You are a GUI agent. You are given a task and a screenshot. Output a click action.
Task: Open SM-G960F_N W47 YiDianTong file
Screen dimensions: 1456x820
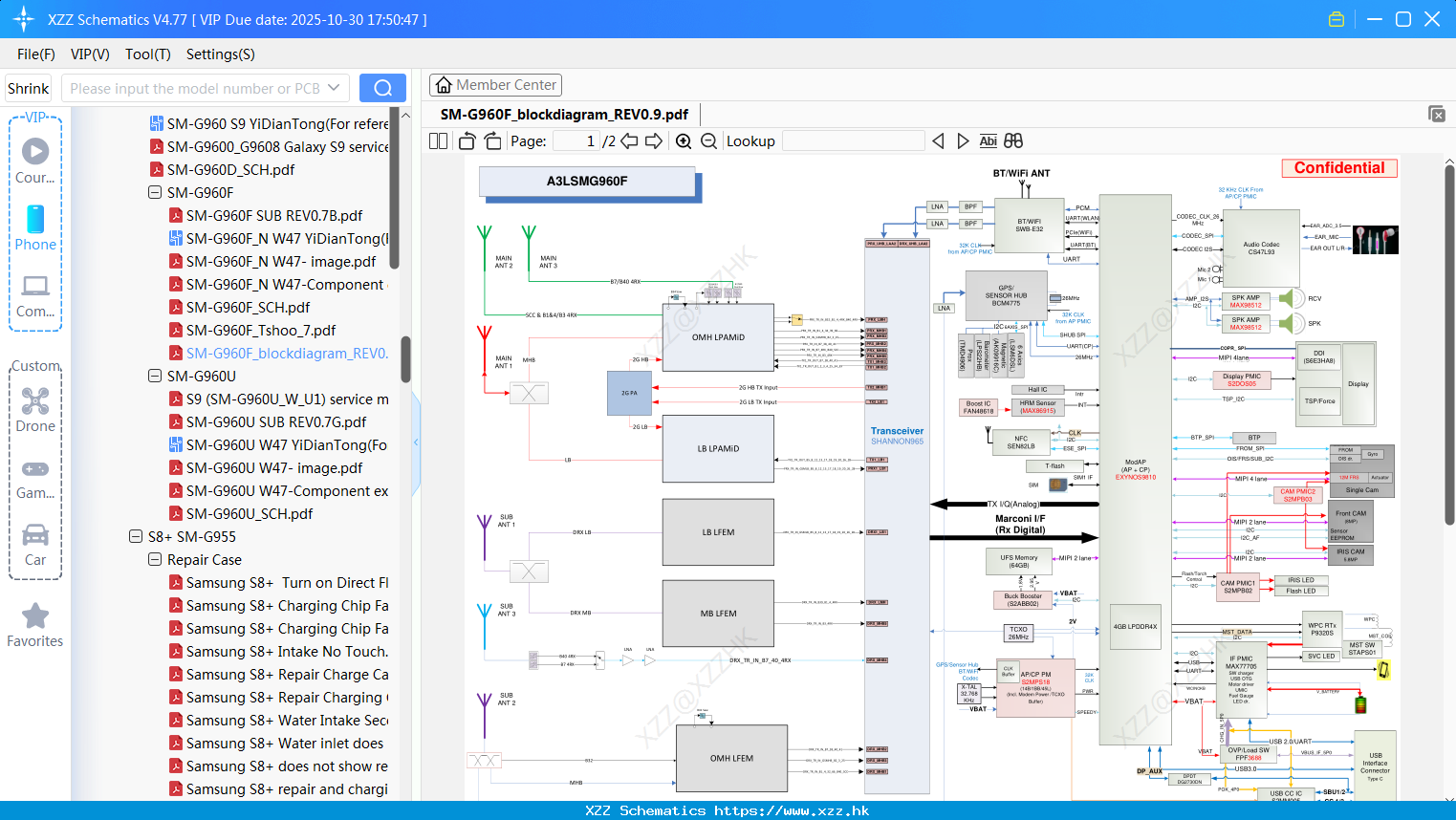279,238
